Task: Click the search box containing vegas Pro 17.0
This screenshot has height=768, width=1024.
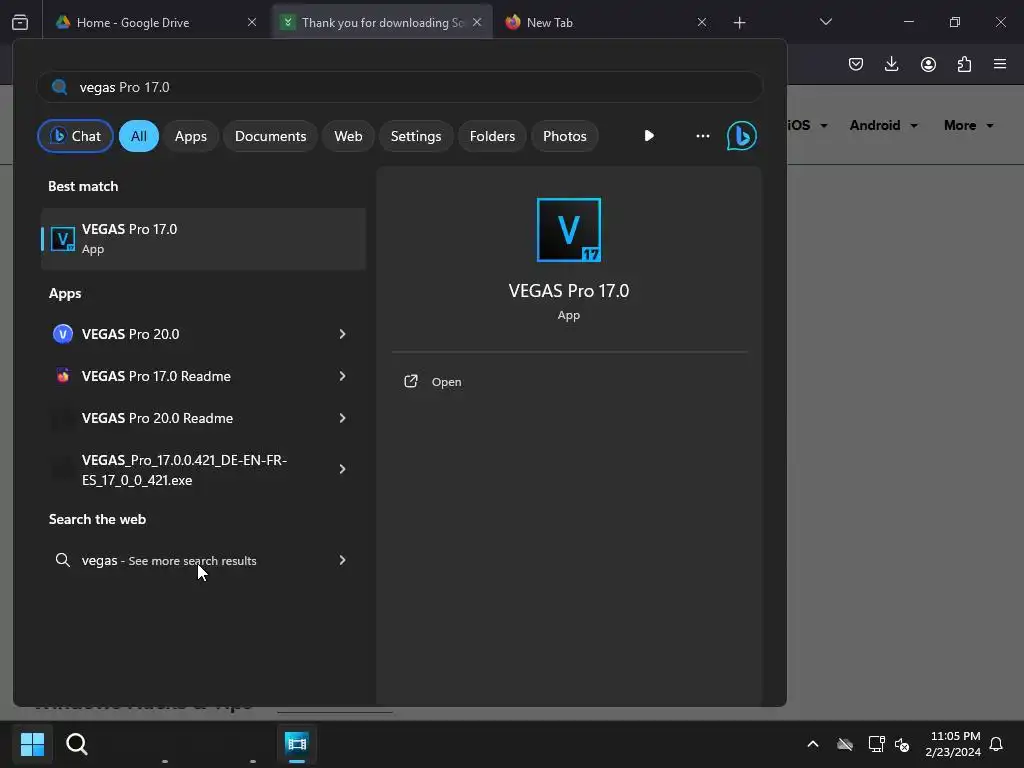Action: coord(400,87)
